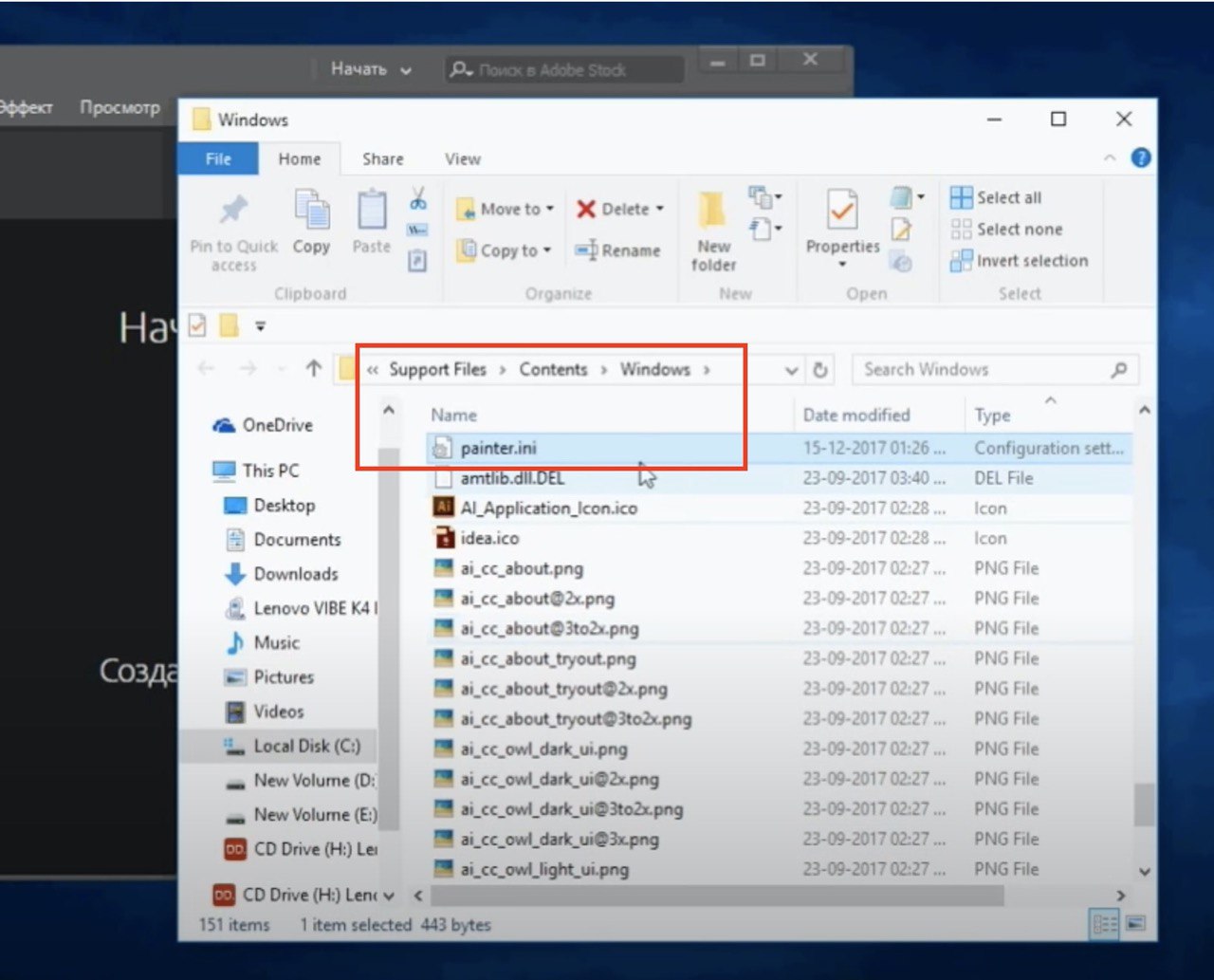Screen dimensions: 1214x980
Task: Click Pin to Quick access icon
Action: [x=233, y=210]
